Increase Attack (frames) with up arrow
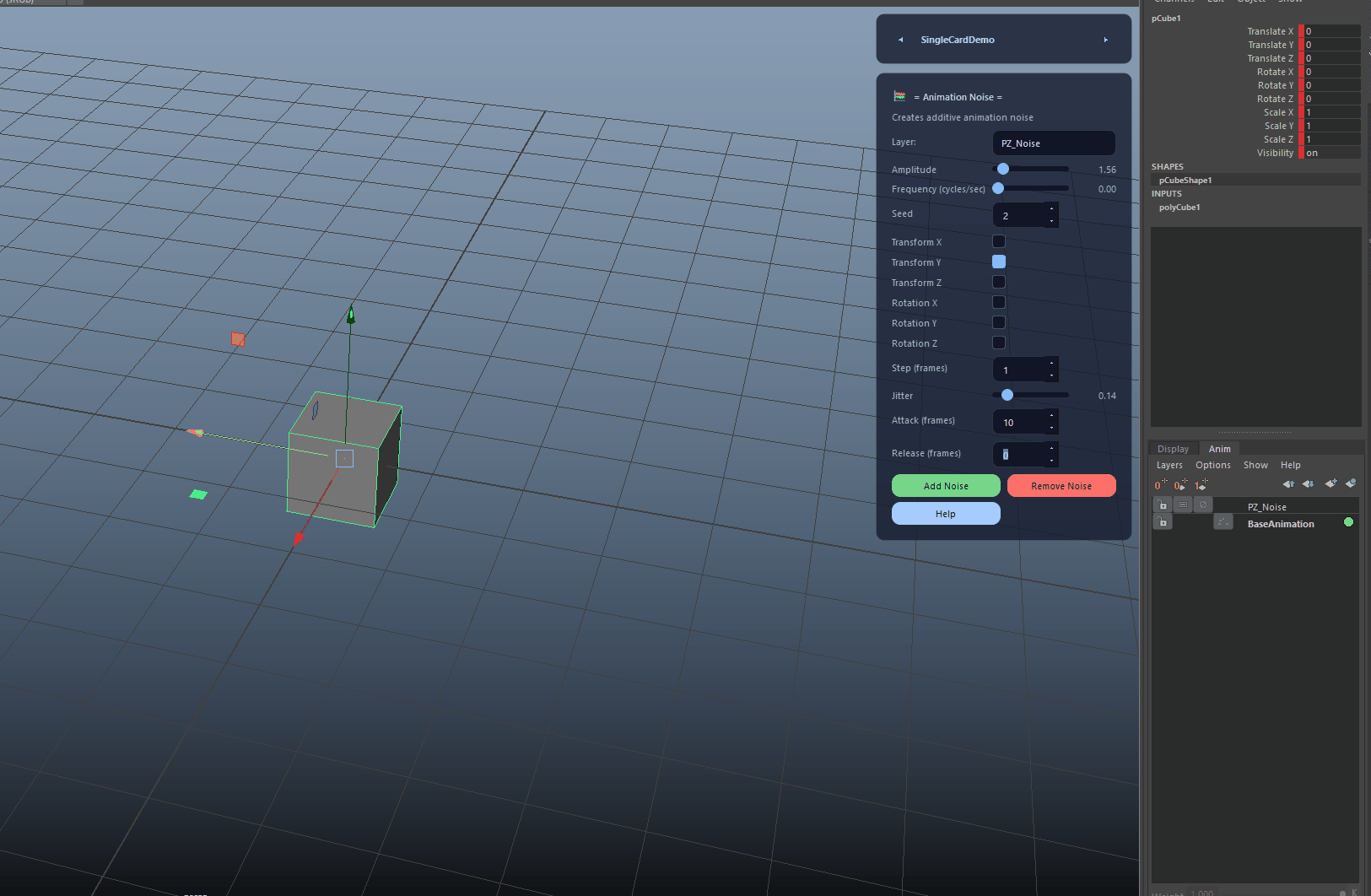Viewport: 1371px width, 896px height. pyautogui.click(x=1051, y=415)
